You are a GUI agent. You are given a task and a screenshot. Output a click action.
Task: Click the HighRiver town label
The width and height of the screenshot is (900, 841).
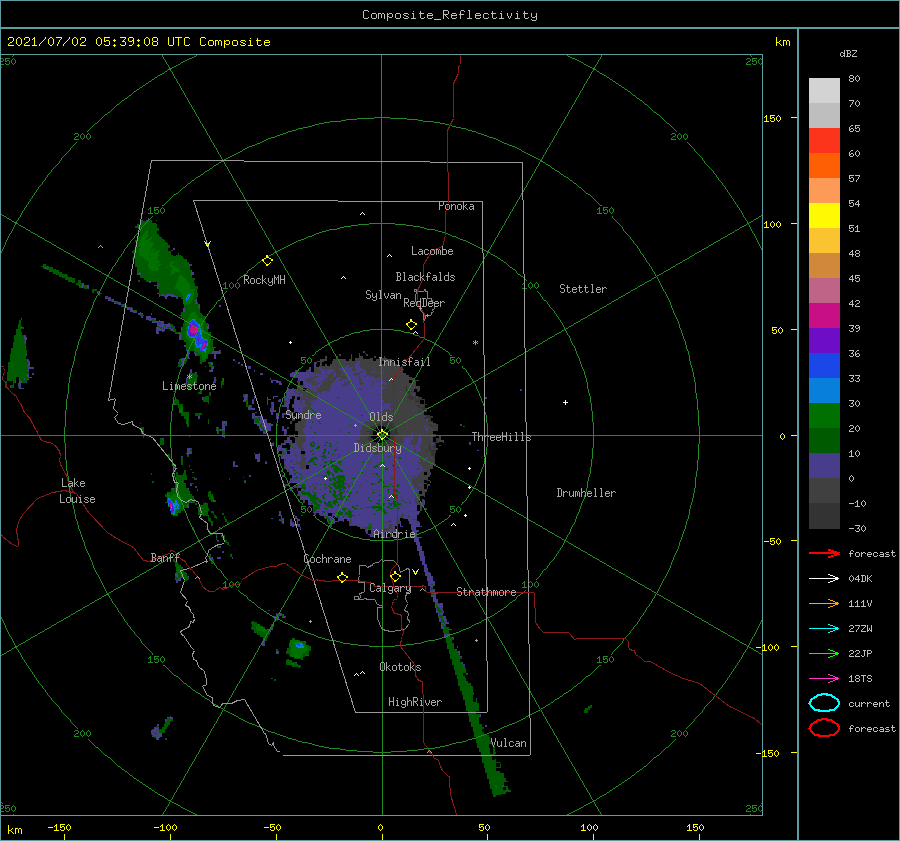point(415,702)
